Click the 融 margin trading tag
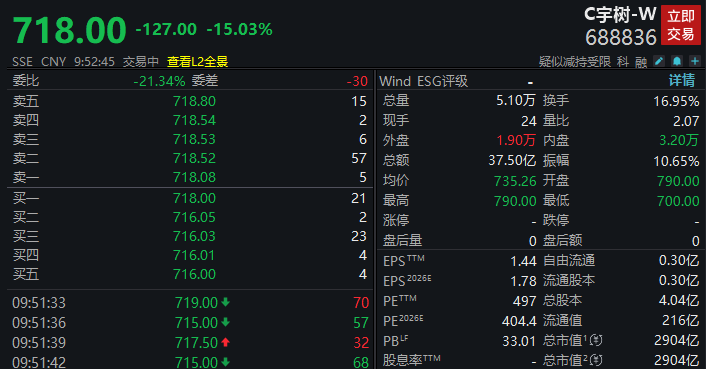Screen dimensions: 706x369 [641, 62]
